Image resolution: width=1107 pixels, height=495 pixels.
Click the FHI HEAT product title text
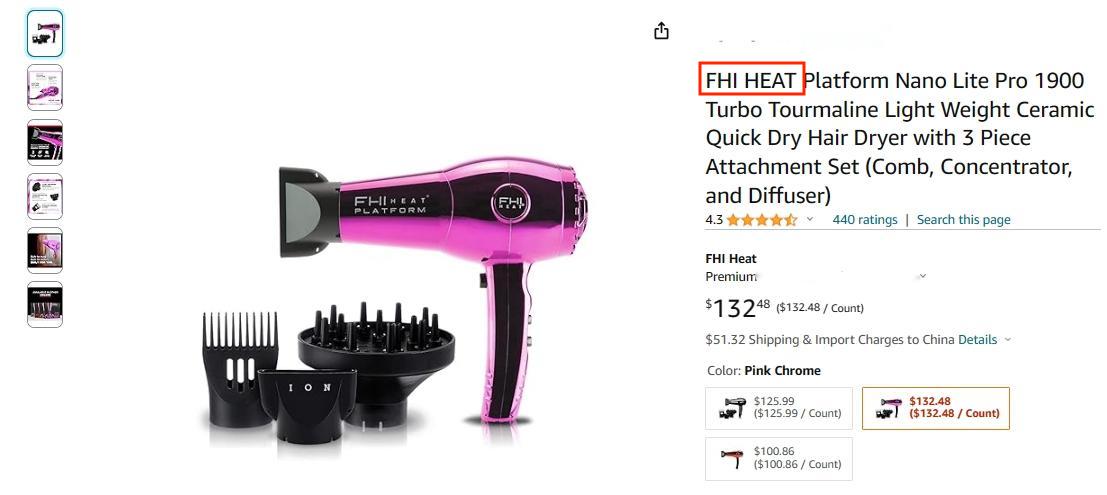(x=751, y=80)
